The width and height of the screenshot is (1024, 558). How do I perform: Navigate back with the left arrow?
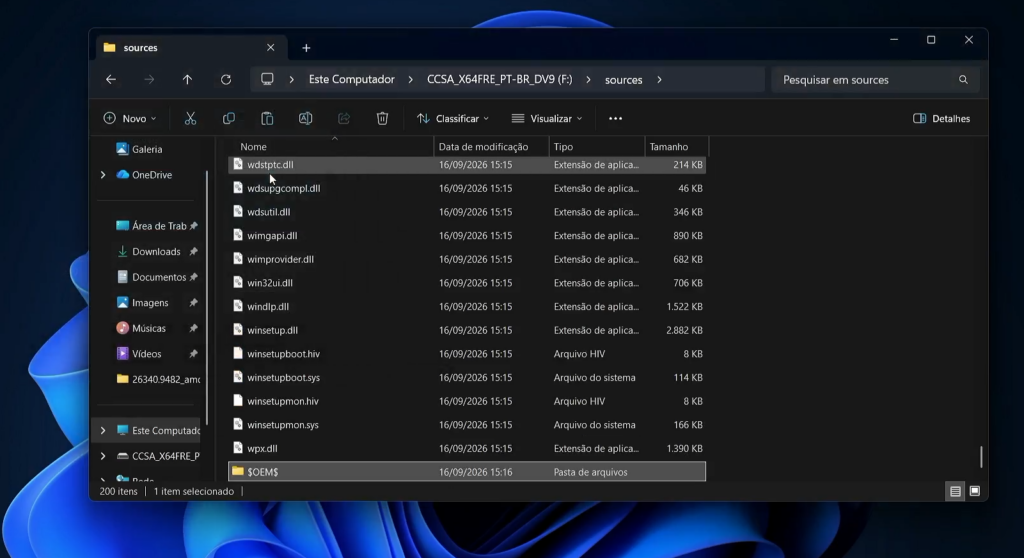[x=111, y=80]
